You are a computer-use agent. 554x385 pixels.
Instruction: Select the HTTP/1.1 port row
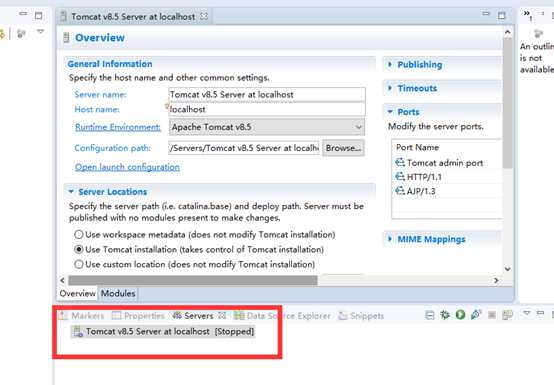[446, 177]
